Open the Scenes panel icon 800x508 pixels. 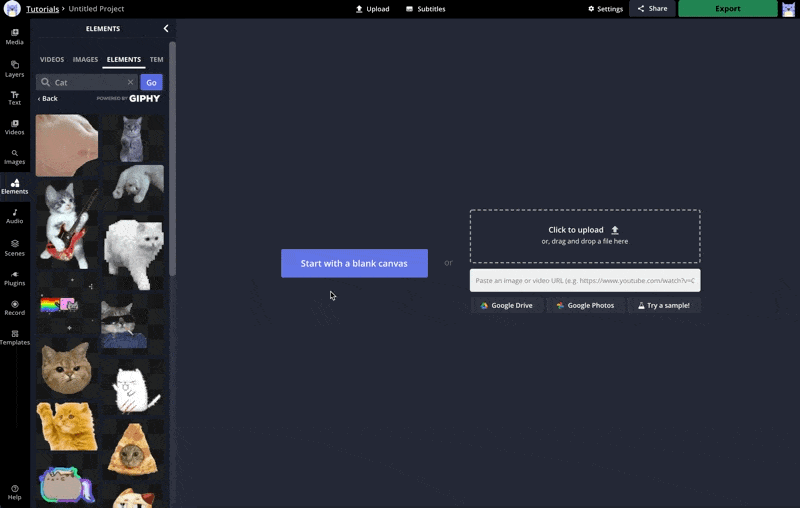pos(14,247)
